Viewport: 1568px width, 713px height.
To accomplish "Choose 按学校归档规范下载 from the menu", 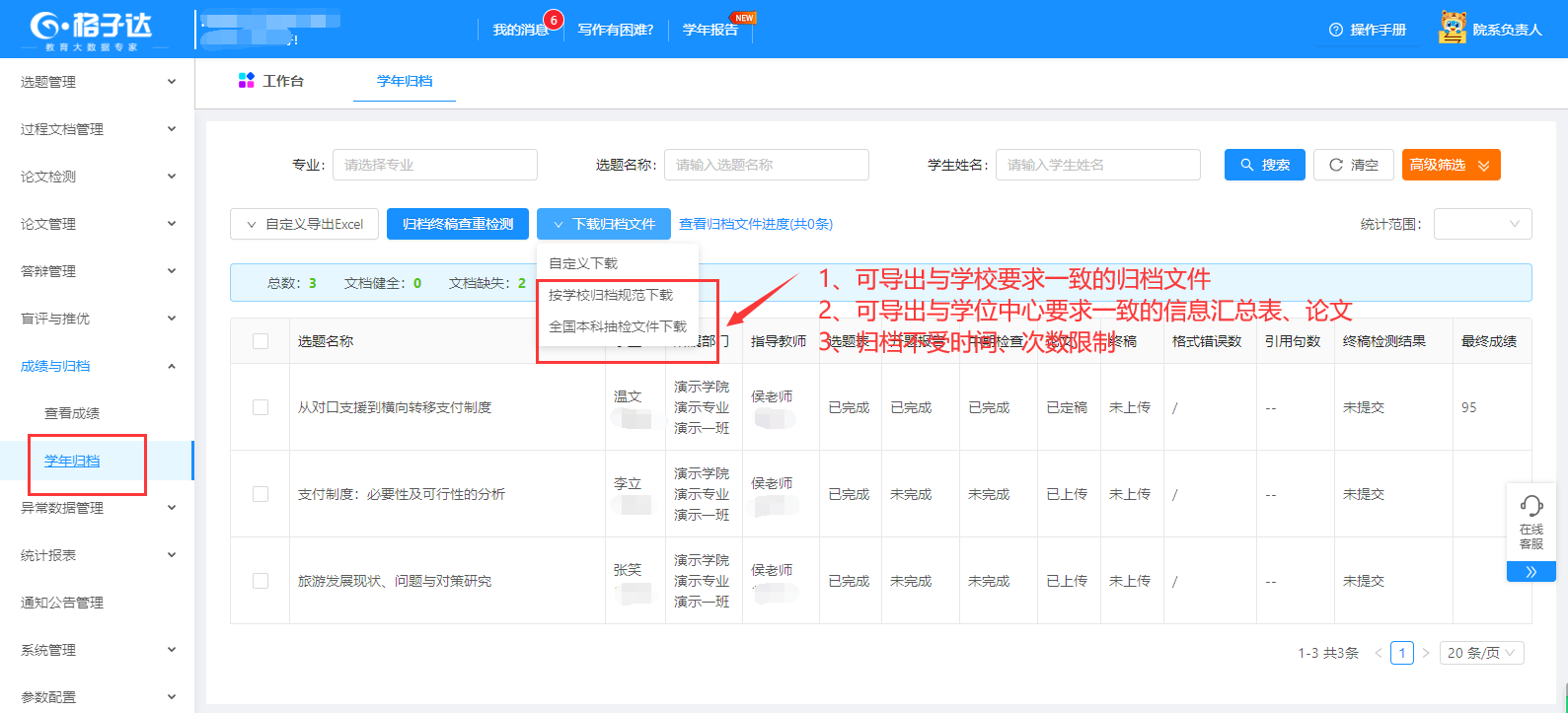I will pyautogui.click(x=611, y=295).
